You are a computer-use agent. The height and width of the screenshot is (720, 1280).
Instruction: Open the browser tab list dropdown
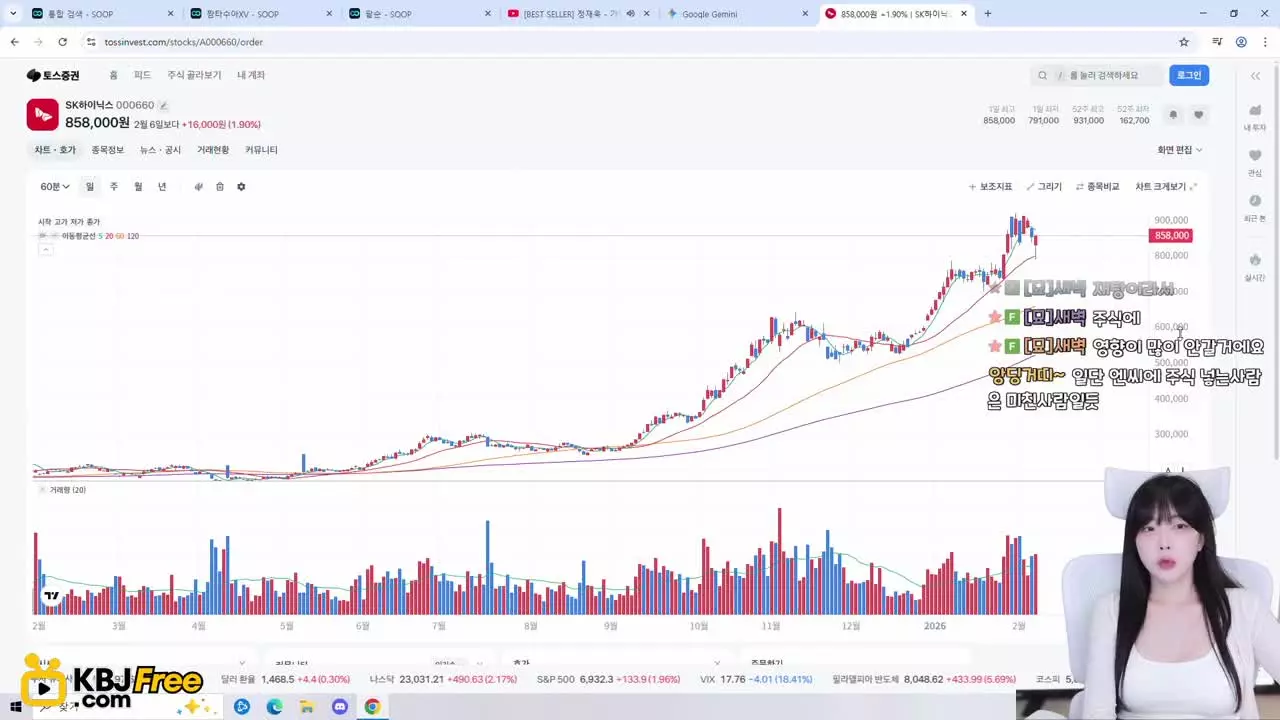coord(13,14)
